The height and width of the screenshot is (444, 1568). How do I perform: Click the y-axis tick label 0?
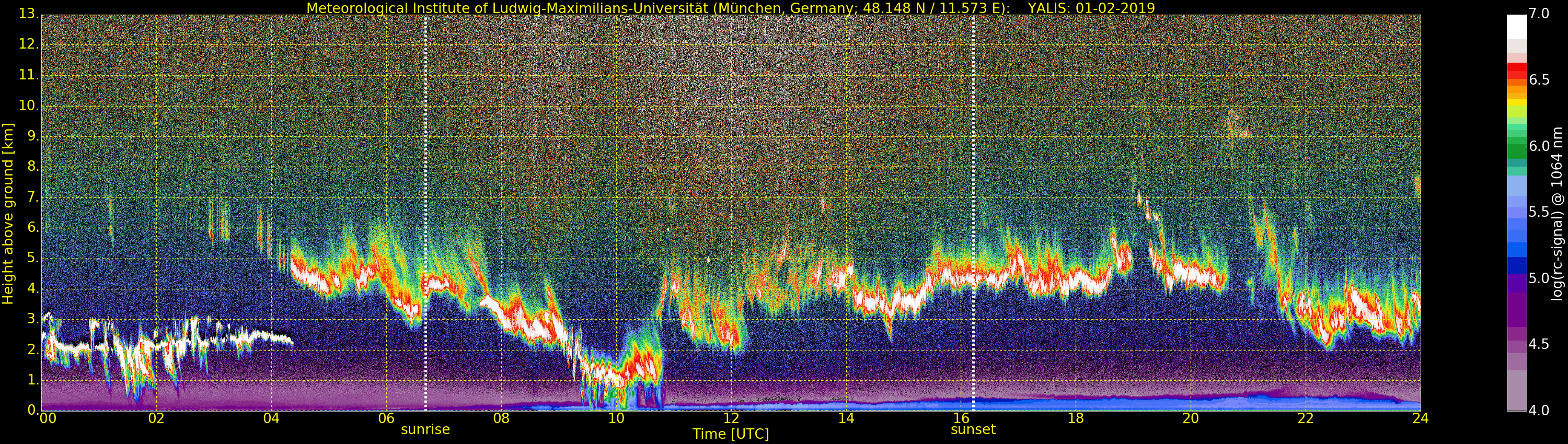coord(33,410)
